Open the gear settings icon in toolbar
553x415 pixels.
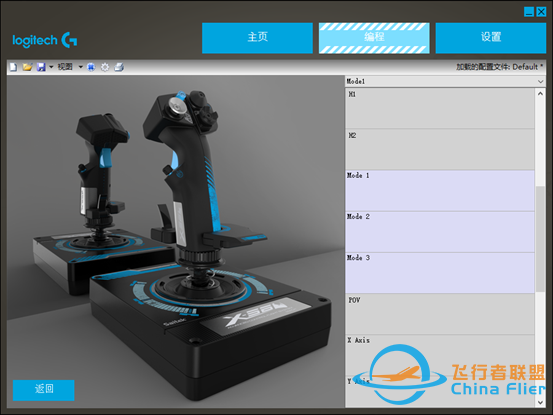pos(105,67)
